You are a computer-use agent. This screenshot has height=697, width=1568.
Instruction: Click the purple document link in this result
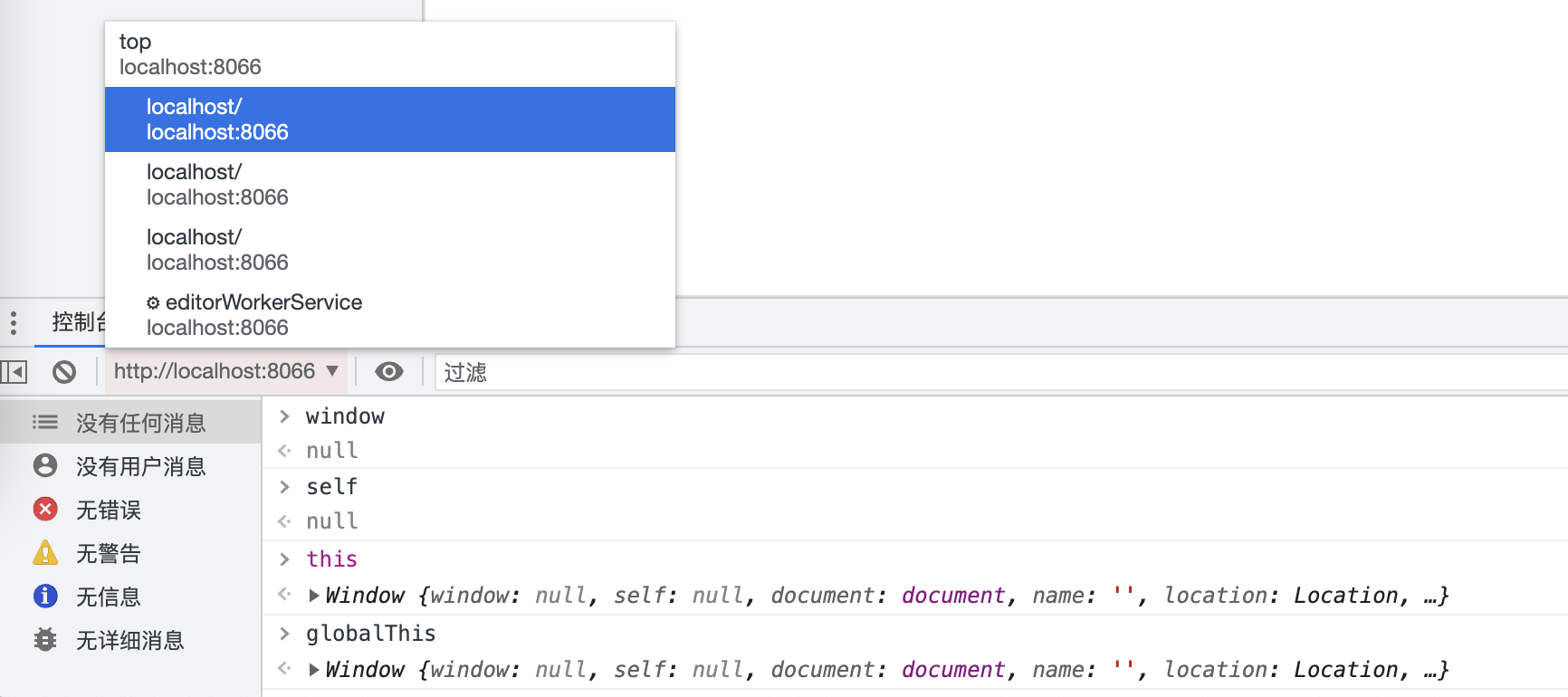coord(952,596)
